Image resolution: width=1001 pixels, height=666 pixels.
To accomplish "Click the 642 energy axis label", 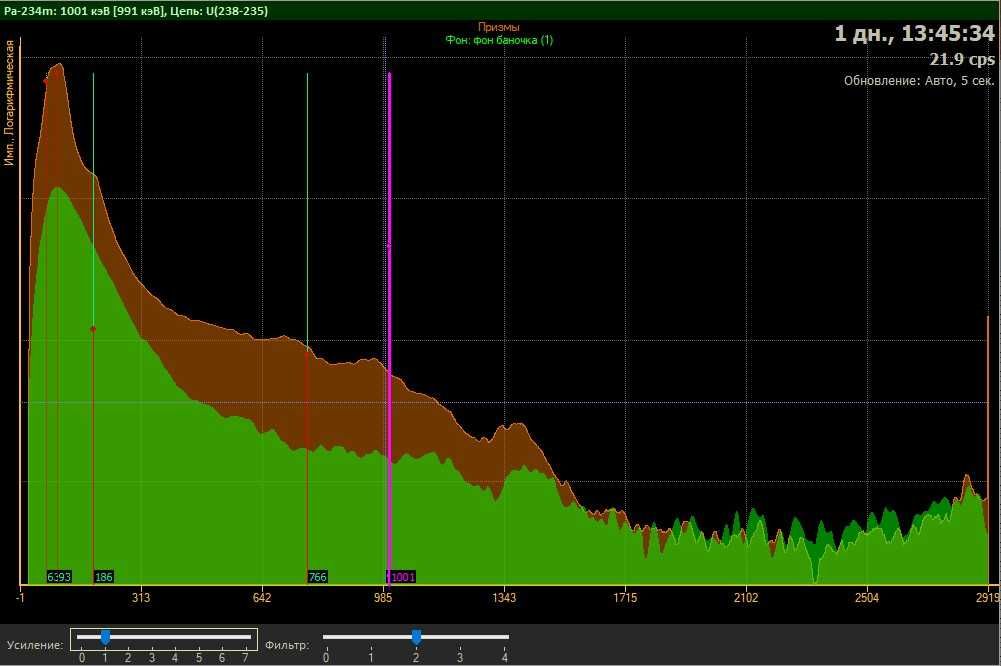I will pyautogui.click(x=262, y=598).
